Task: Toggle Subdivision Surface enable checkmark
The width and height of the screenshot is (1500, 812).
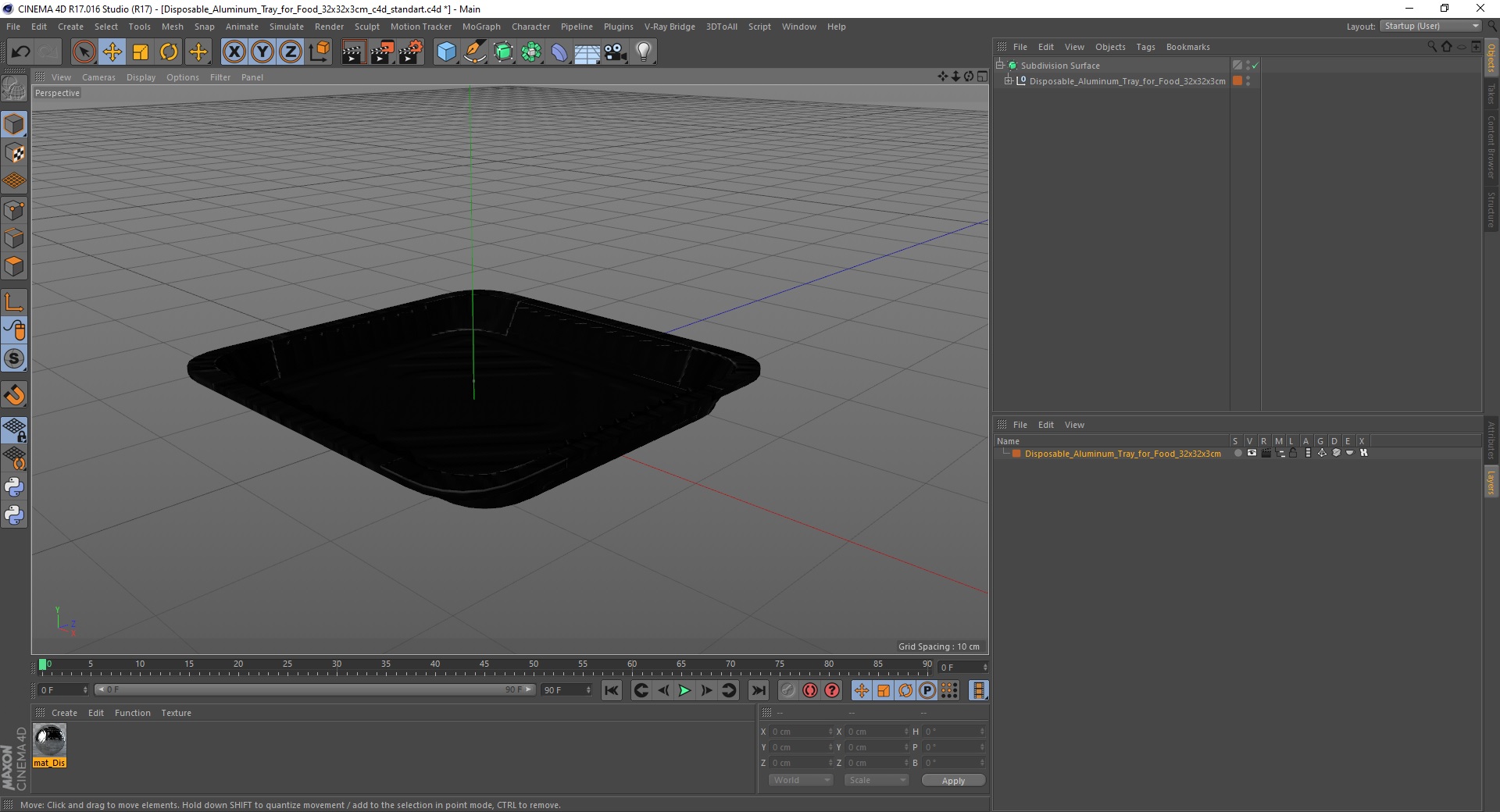Action: 1255,66
